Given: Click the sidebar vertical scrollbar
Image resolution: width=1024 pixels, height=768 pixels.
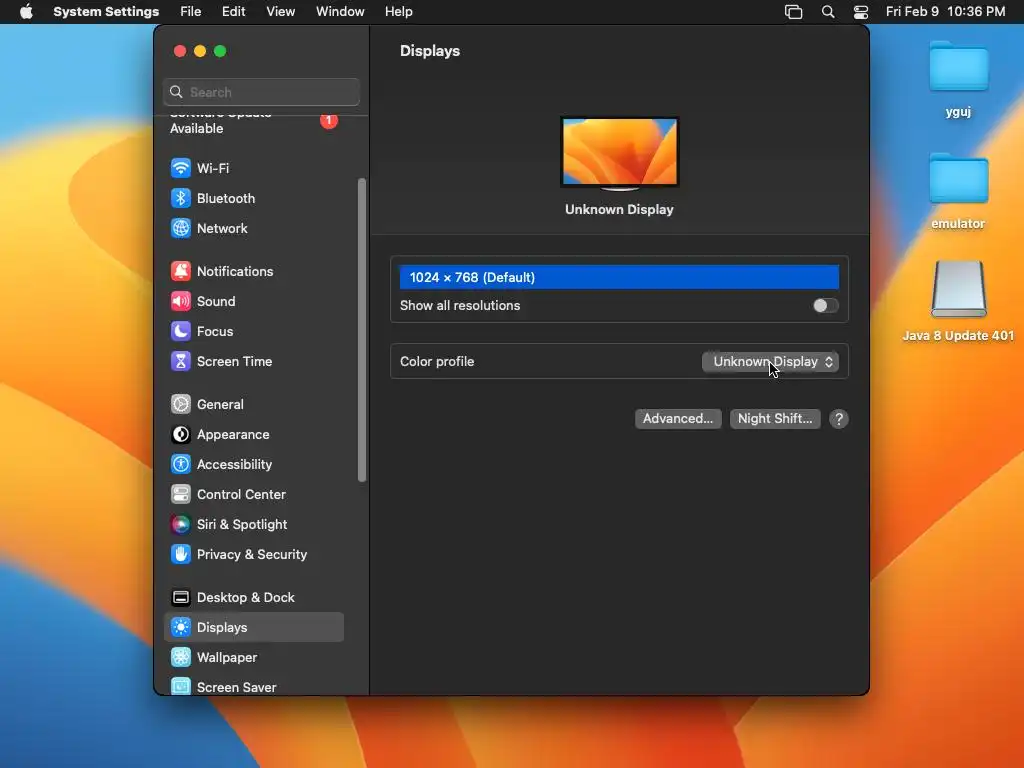Looking at the screenshot, I should coord(362,330).
